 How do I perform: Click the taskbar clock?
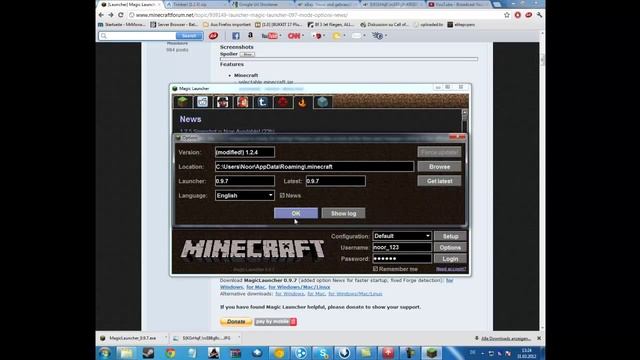[527, 353]
